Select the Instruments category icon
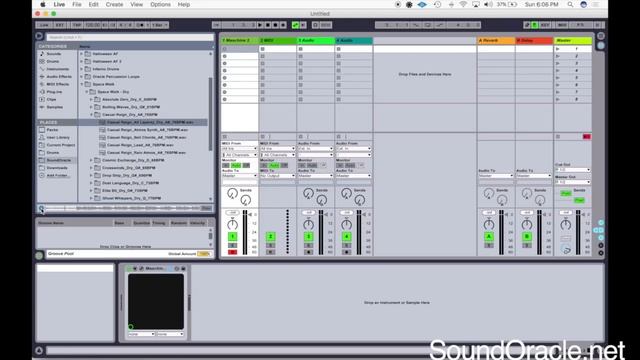The image size is (640, 360). point(42,69)
